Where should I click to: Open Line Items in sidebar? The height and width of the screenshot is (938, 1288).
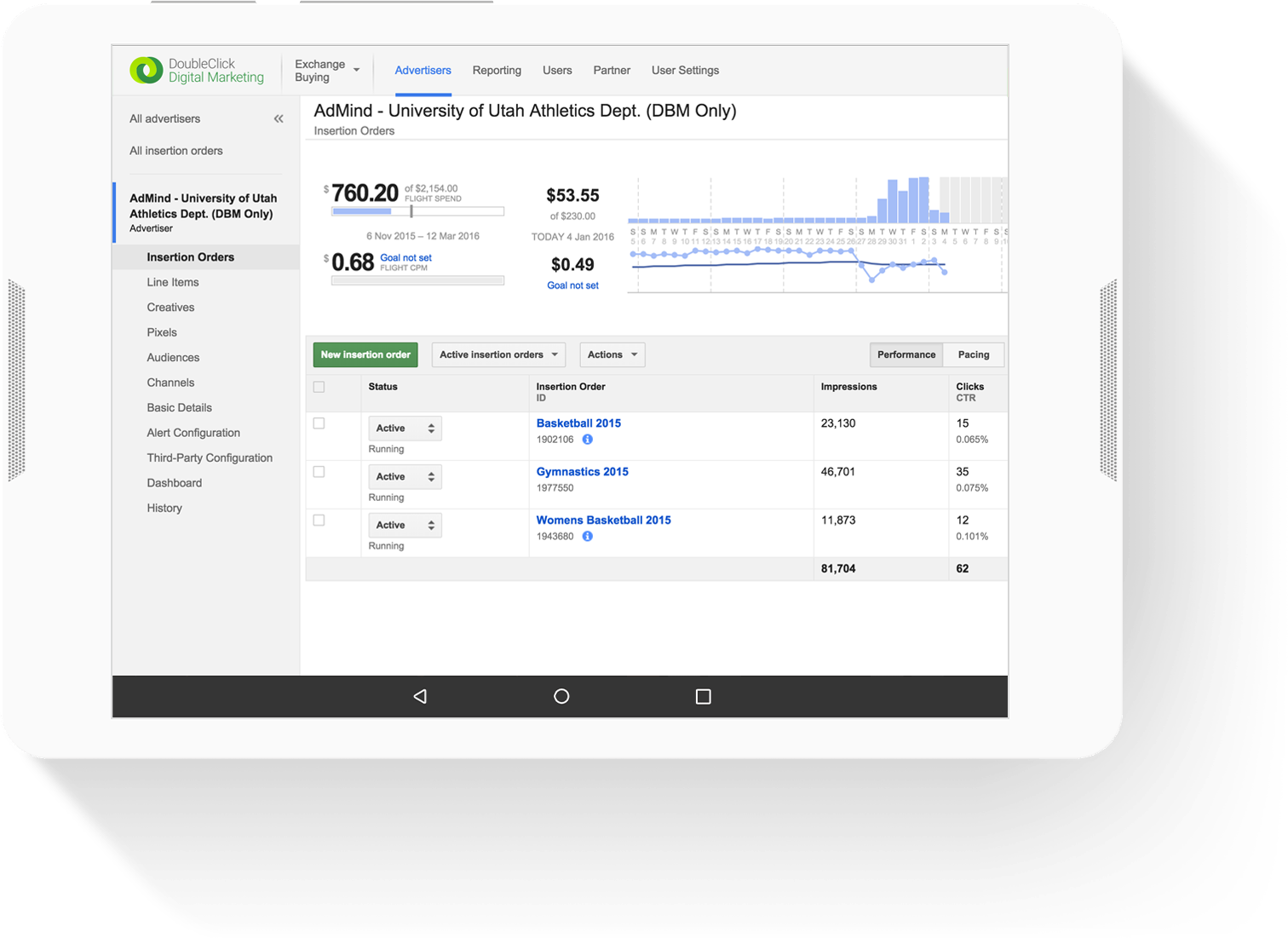pos(172,283)
